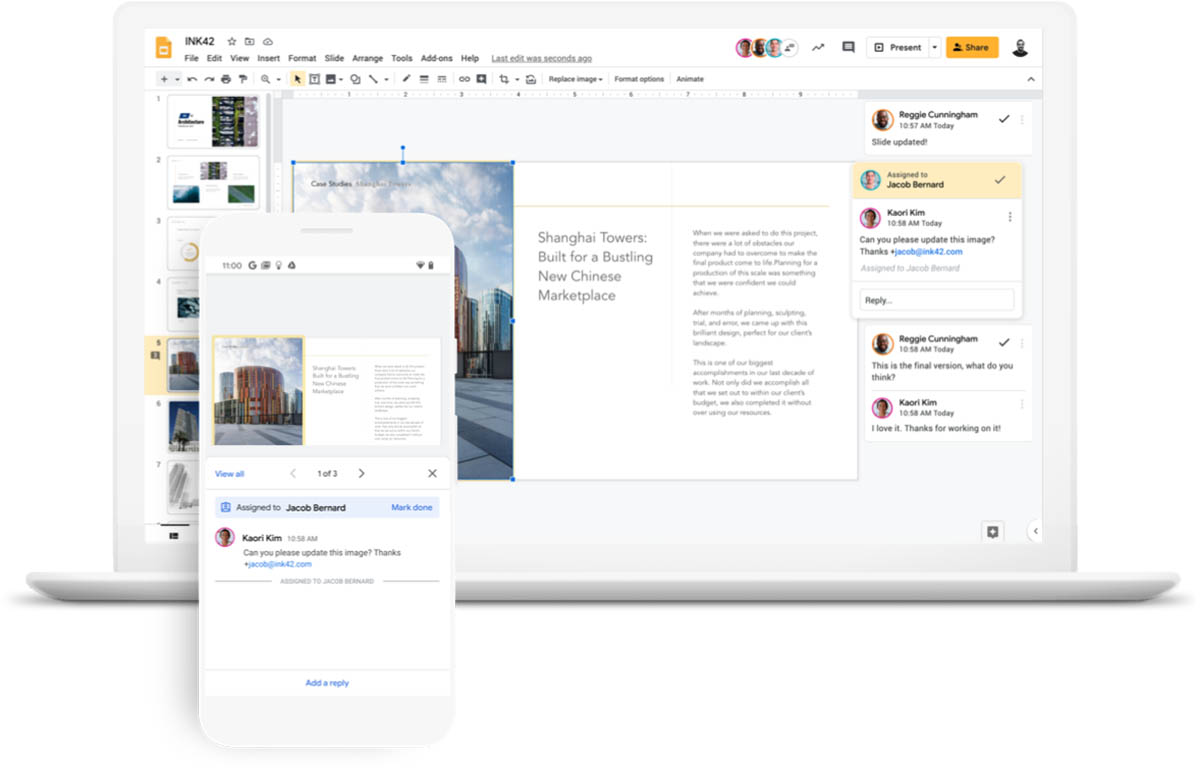This screenshot has width=1200, height=768.
Task: Select the Insert image tool
Action: click(x=333, y=78)
